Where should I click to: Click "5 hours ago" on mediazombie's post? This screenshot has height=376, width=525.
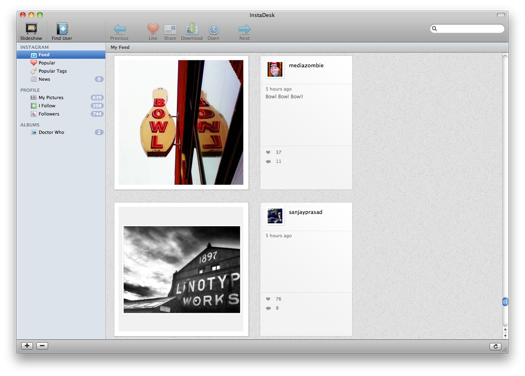click(279, 89)
